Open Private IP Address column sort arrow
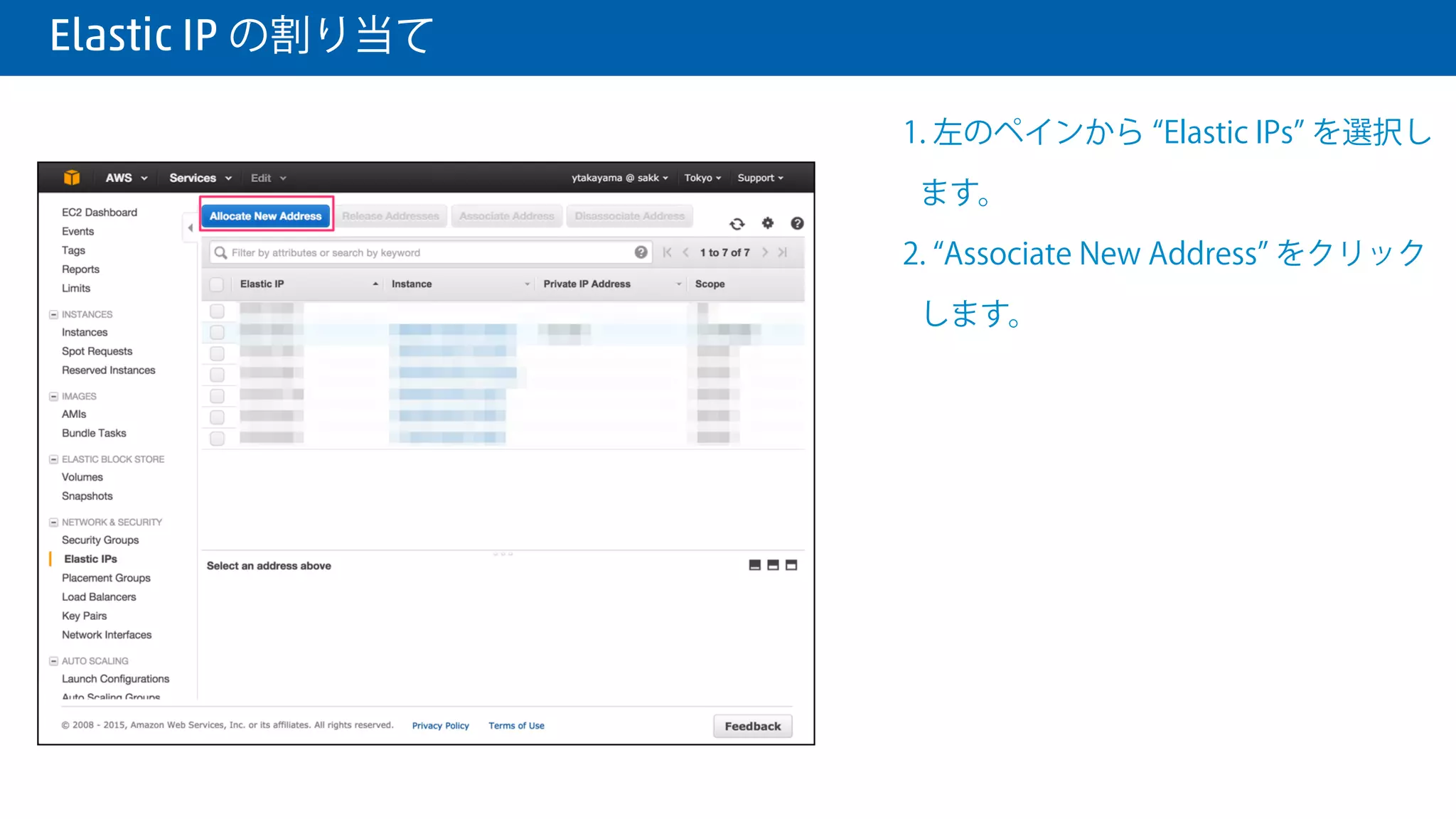This screenshot has height=819, width=1456. 679,284
